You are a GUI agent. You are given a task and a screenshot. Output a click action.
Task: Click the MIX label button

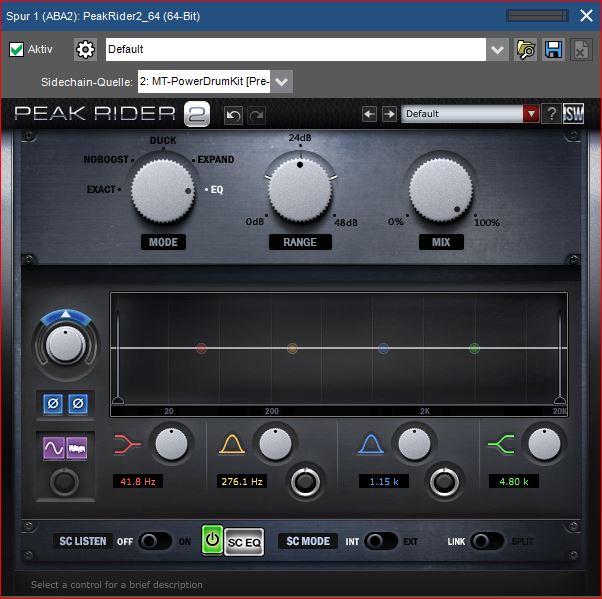441,242
